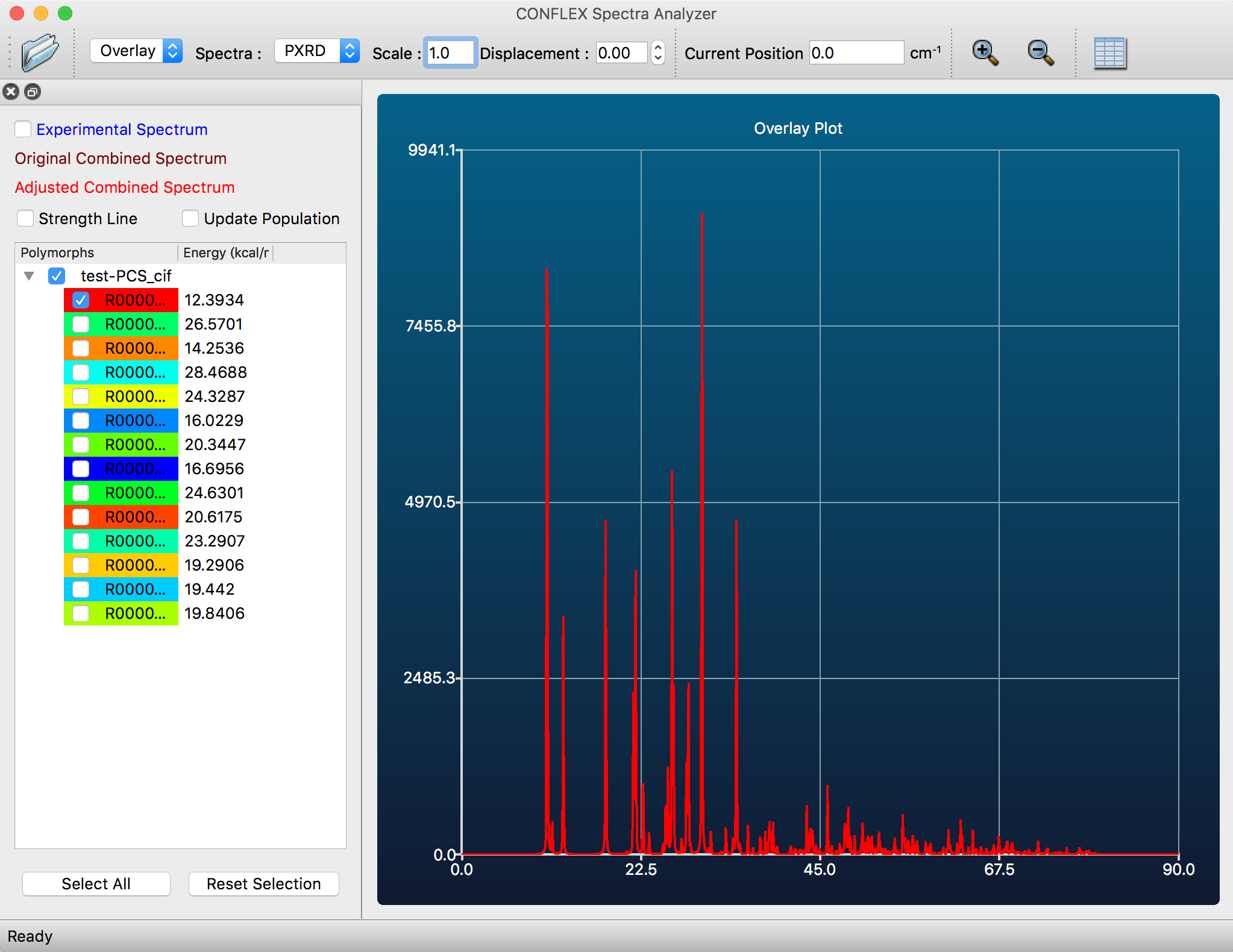Open the Overlay mode dropdown
Image resolution: width=1233 pixels, height=952 pixels.
pos(136,51)
